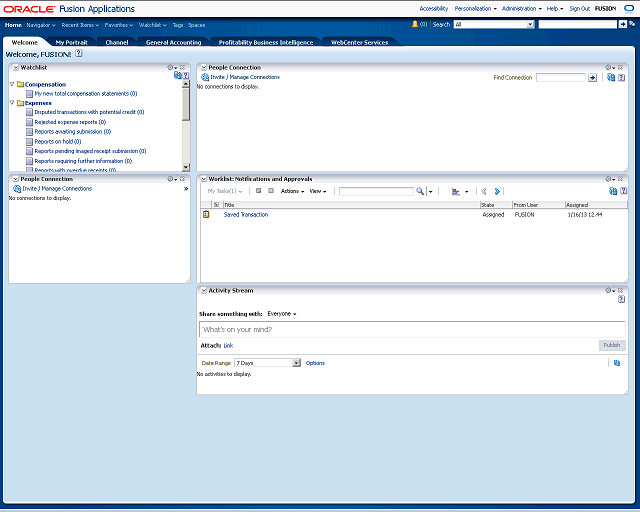Click What's on your mind field
The image size is (640, 512).
click(x=412, y=329)
